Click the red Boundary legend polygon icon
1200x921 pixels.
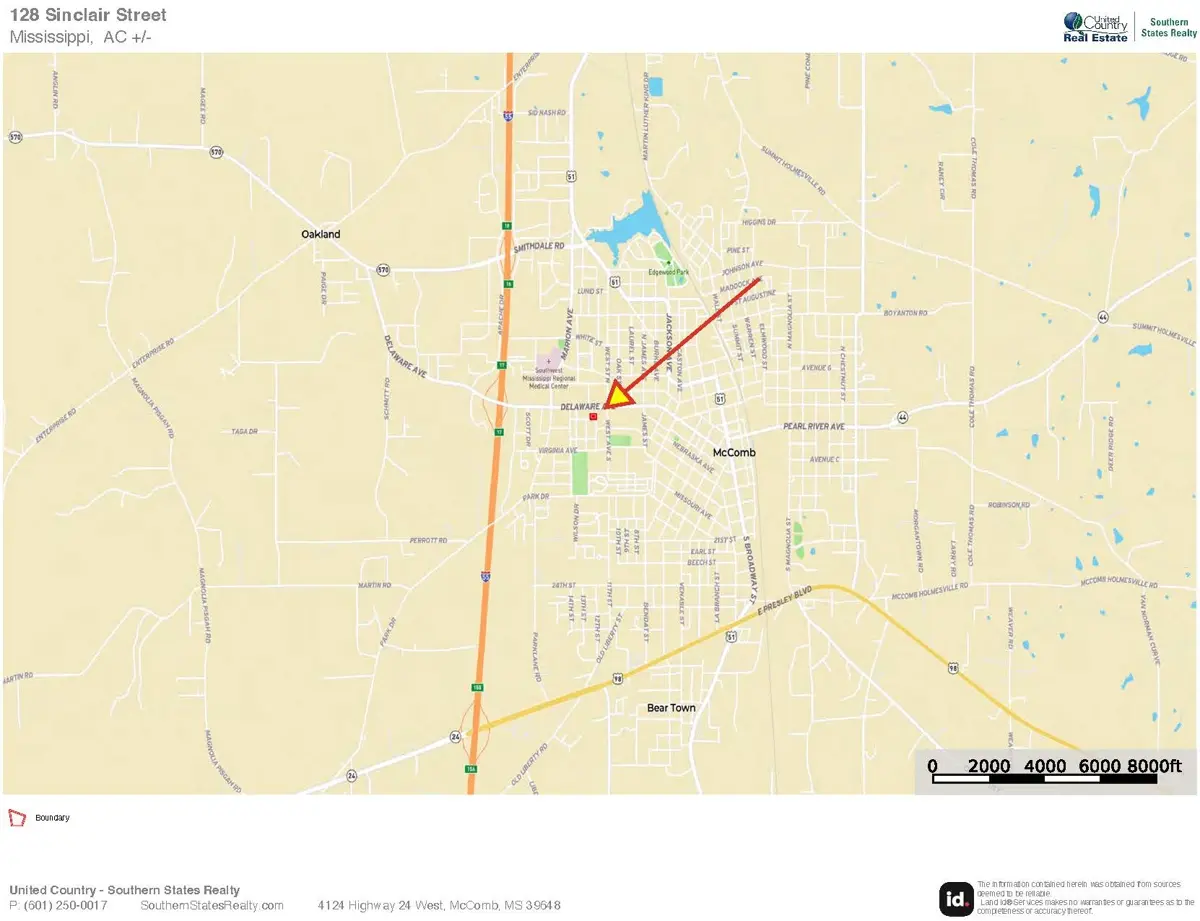[x=17, y=817]
